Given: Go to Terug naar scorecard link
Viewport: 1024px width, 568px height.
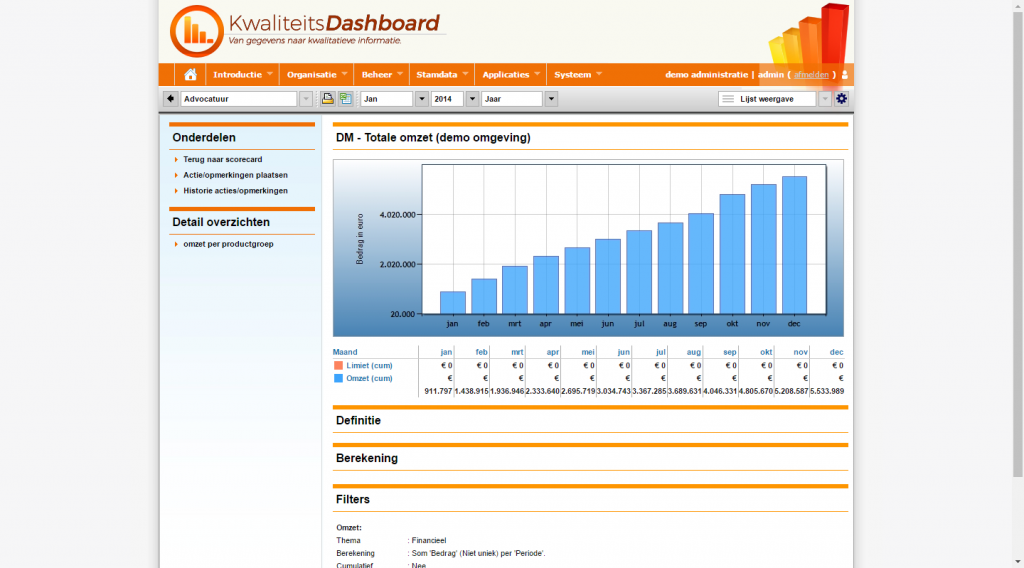Looking at the screenshot, I should pos(222,159).
